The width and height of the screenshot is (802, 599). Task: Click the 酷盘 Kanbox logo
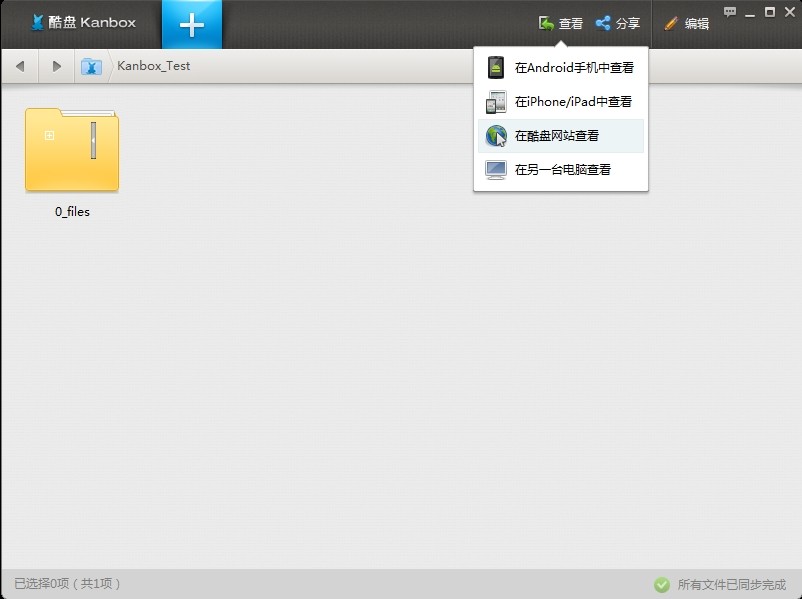point(83,23)
